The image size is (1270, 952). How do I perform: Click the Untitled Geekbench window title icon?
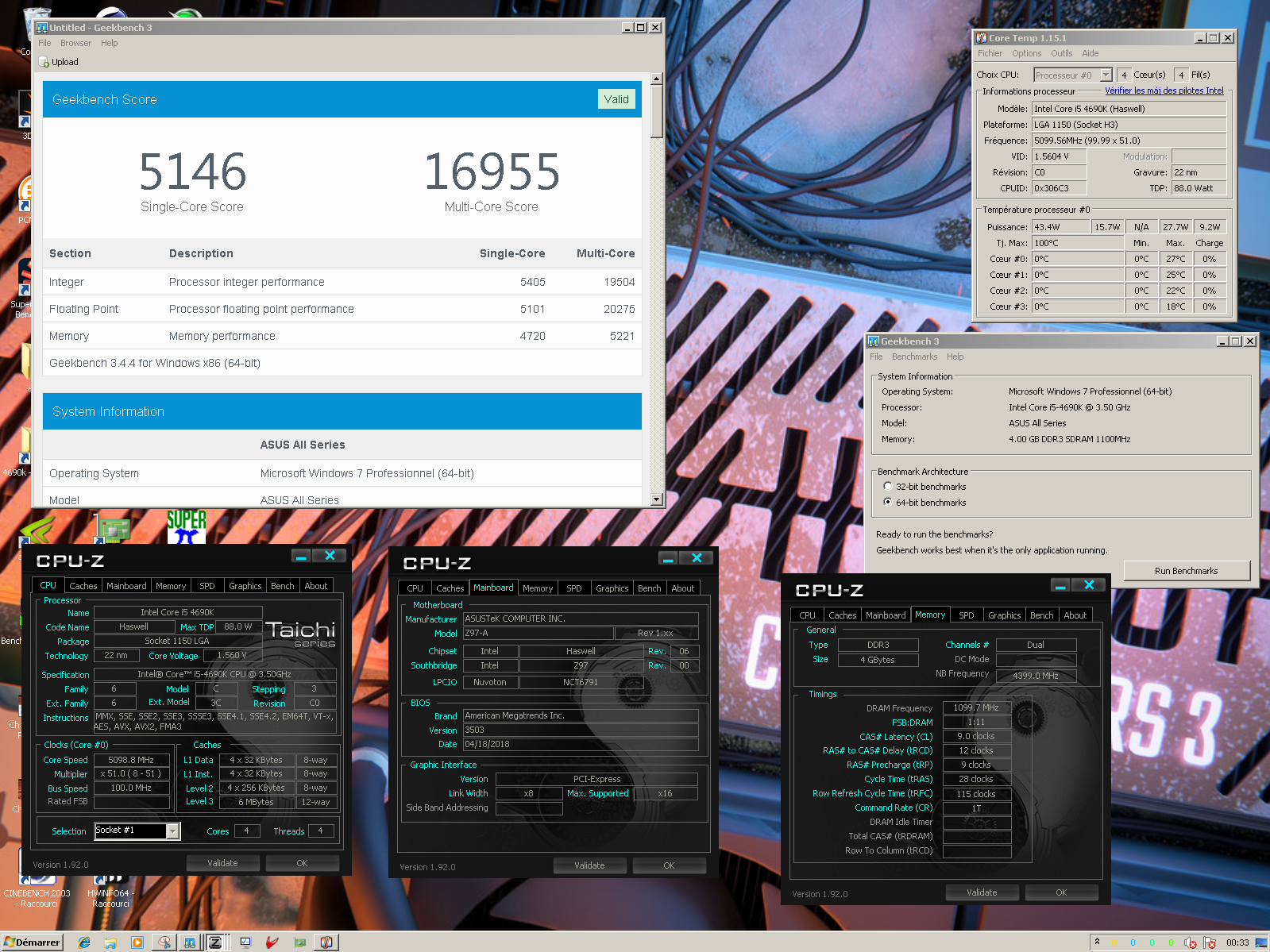tap(42, 27)
